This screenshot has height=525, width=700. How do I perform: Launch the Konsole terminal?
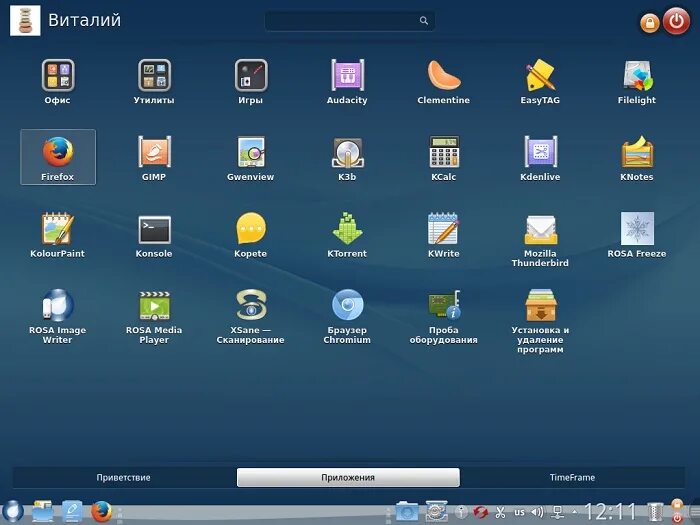click(154, 235)
